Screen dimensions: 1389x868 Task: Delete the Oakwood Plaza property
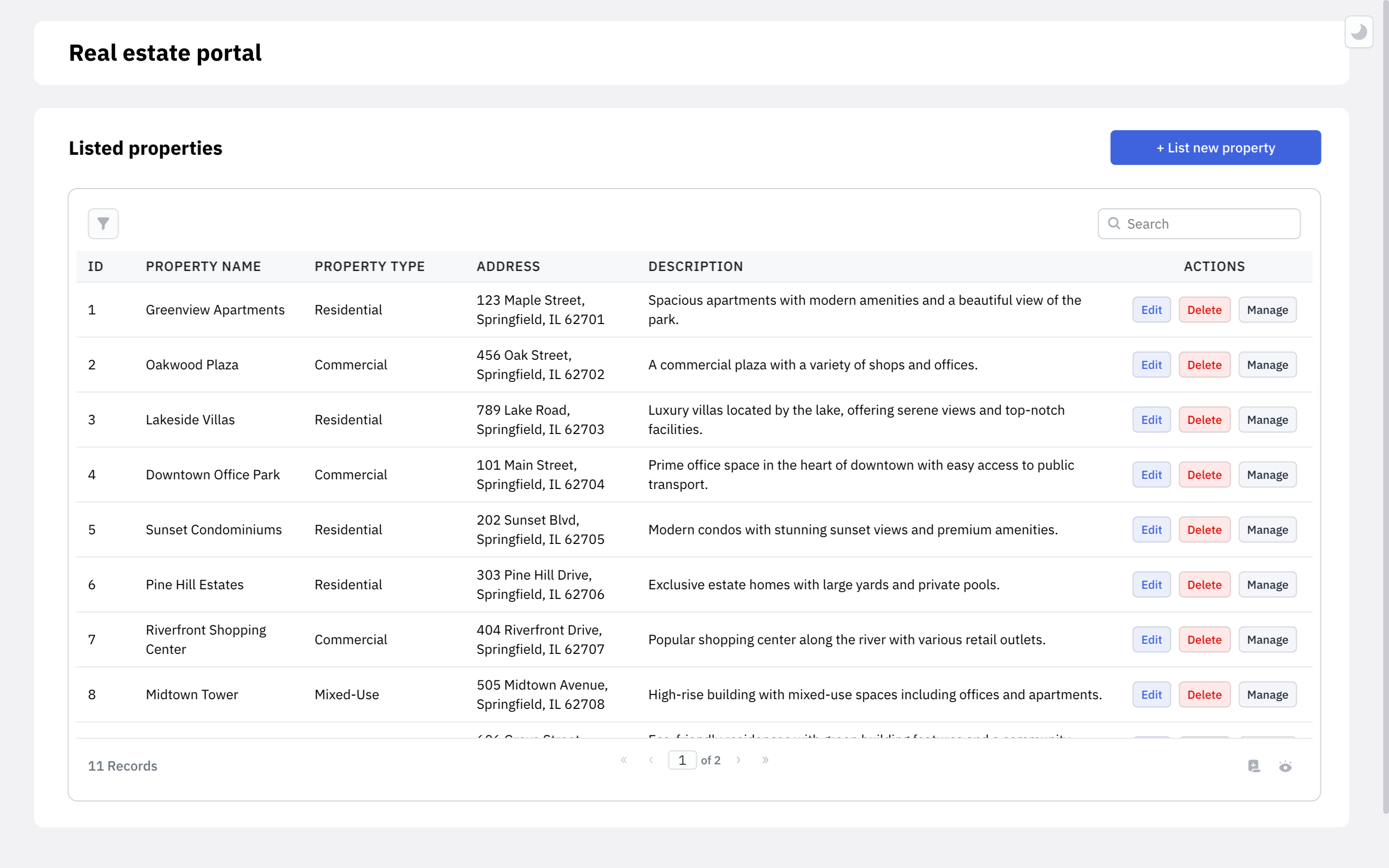pos(1204,365)
